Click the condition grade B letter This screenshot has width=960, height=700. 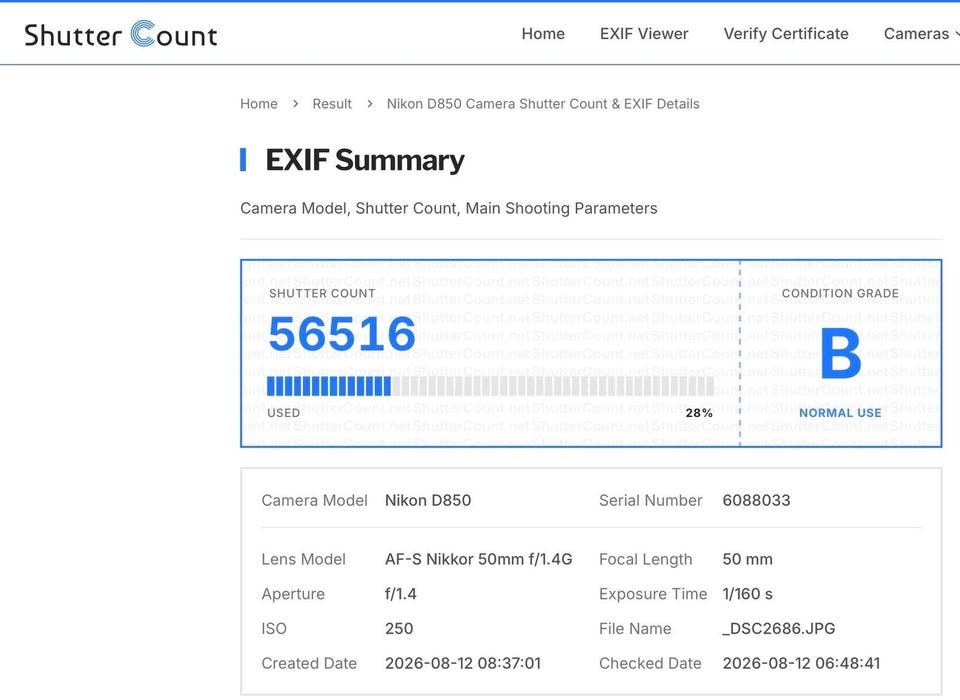841,353
